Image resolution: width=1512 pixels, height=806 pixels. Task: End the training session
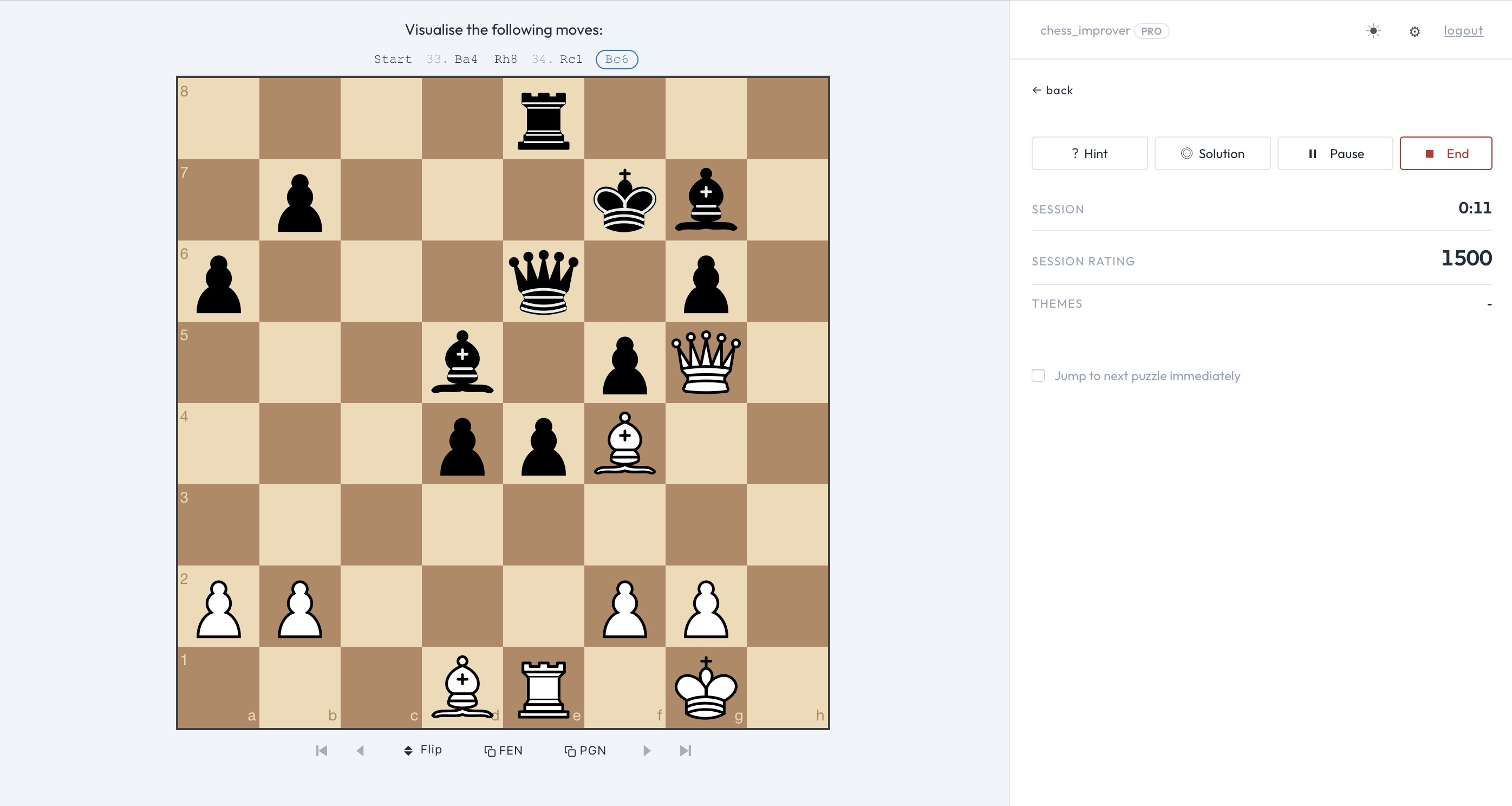1445,154
